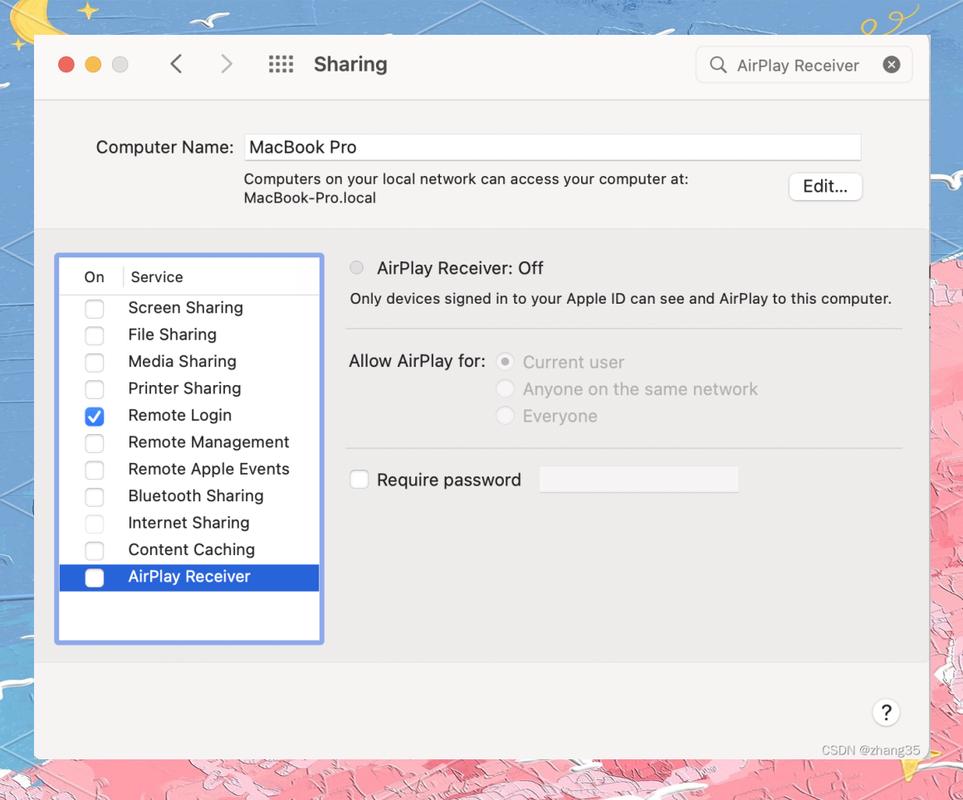This screenshot has height=800, width=963.
Task: Select the Bluetooth Sharing service row
Action: (x=189, y=496)
